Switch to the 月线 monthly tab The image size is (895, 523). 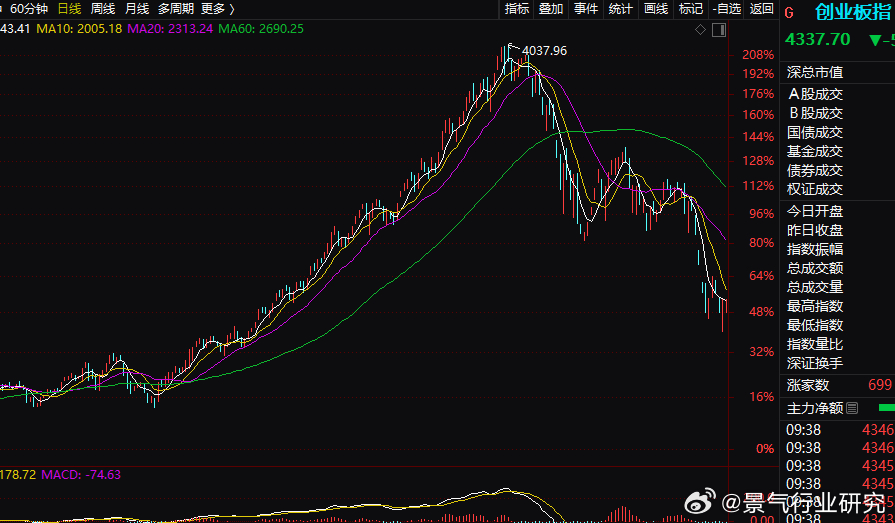(137, 9)
